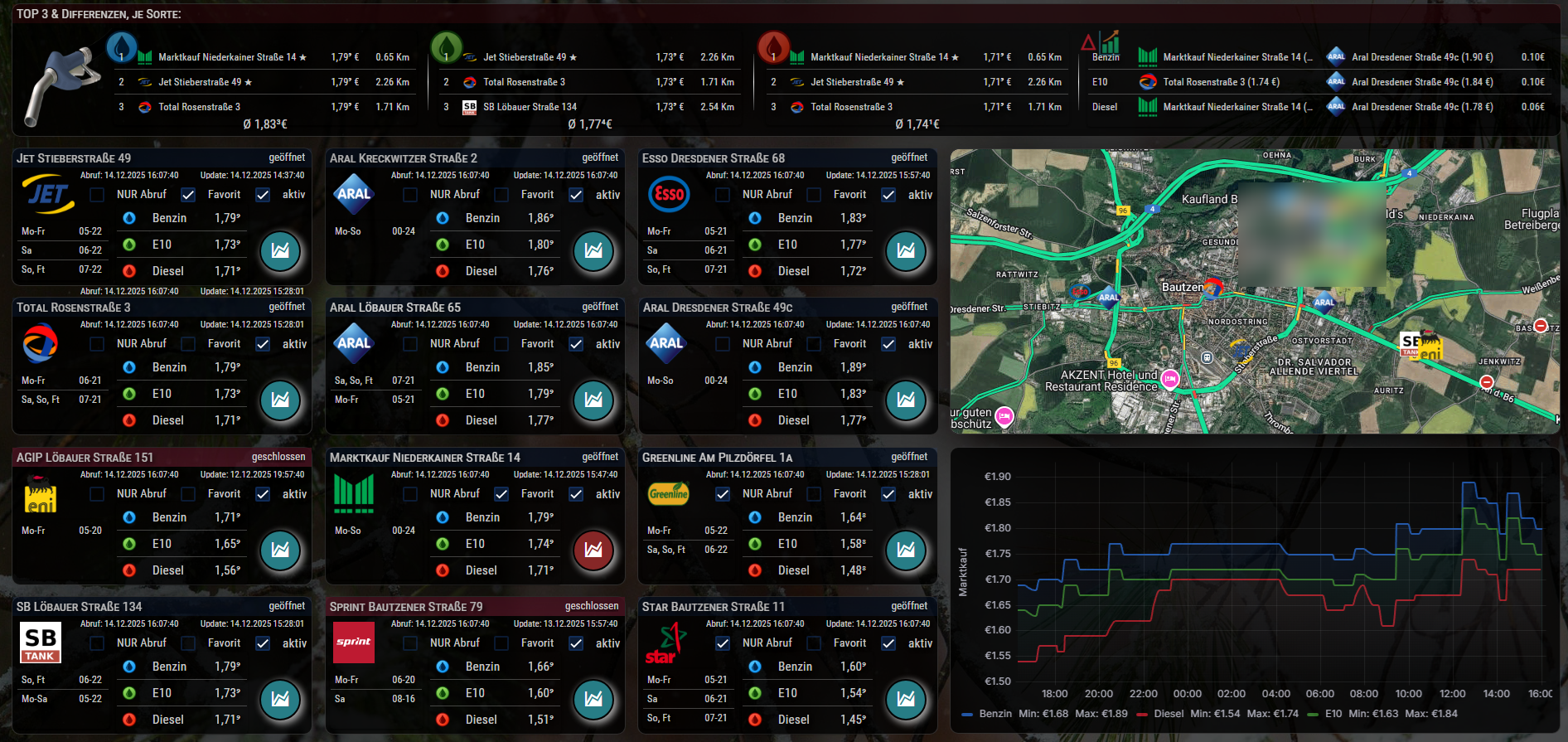Click the green E10 drop icon in Top 3
The width and height of the screenshot is (1568, 742).
click(446, 47)
